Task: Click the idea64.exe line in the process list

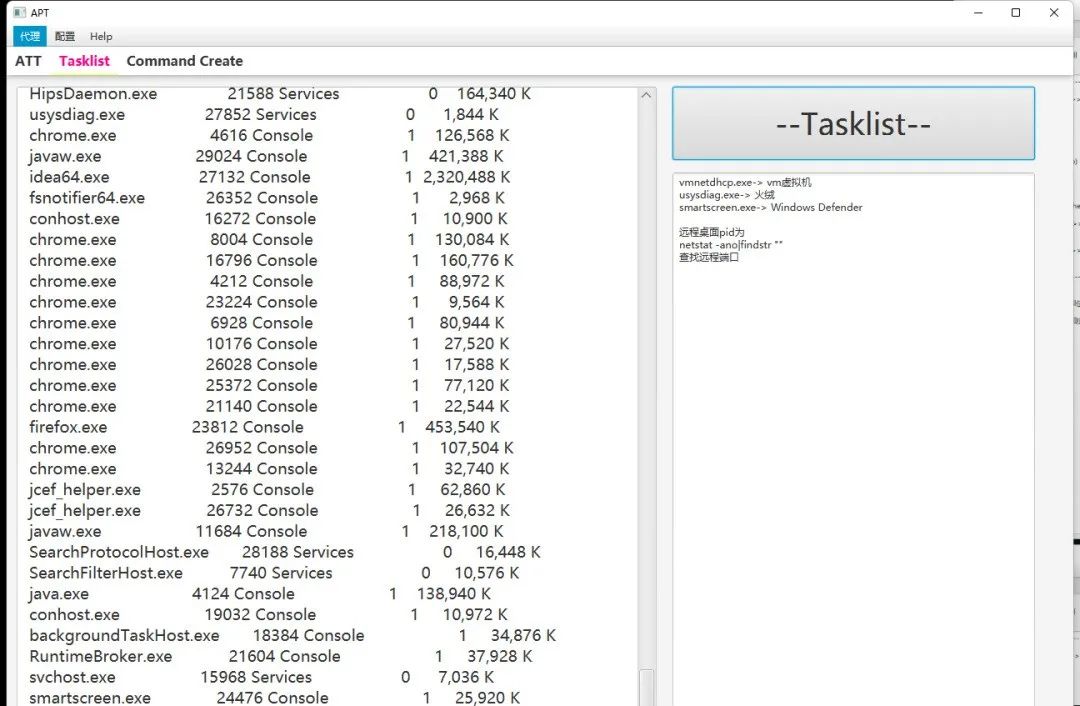Action: coord(270,177)
